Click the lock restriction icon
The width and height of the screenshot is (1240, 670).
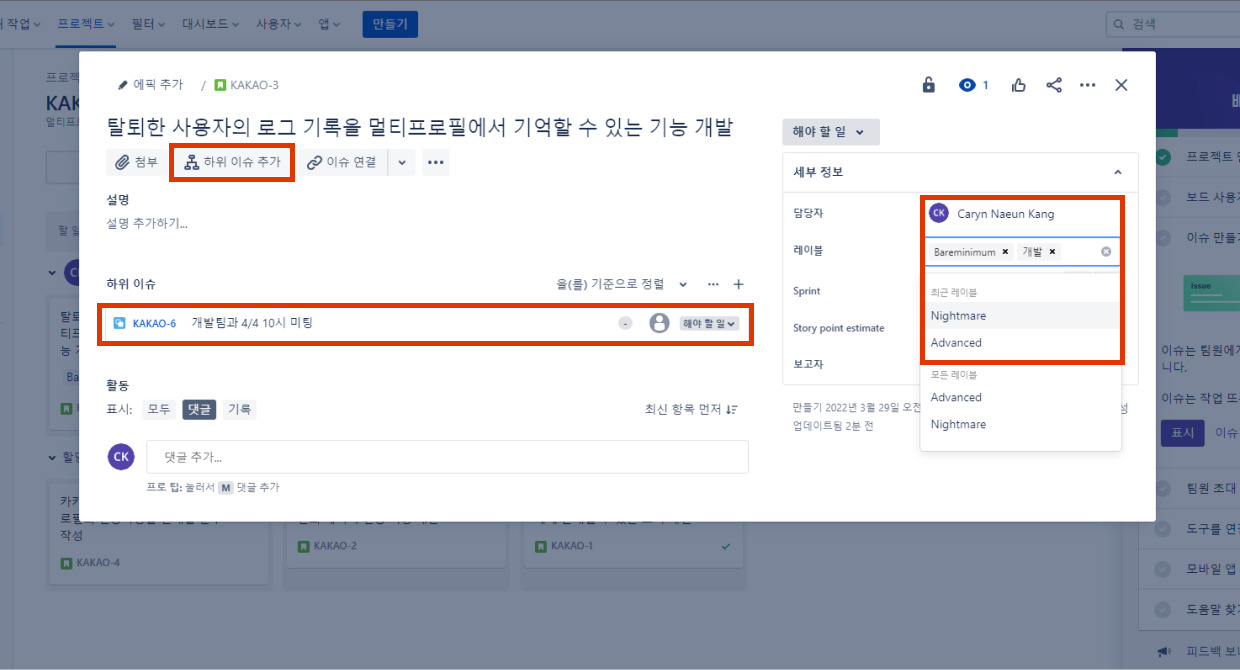pos(928,85)
